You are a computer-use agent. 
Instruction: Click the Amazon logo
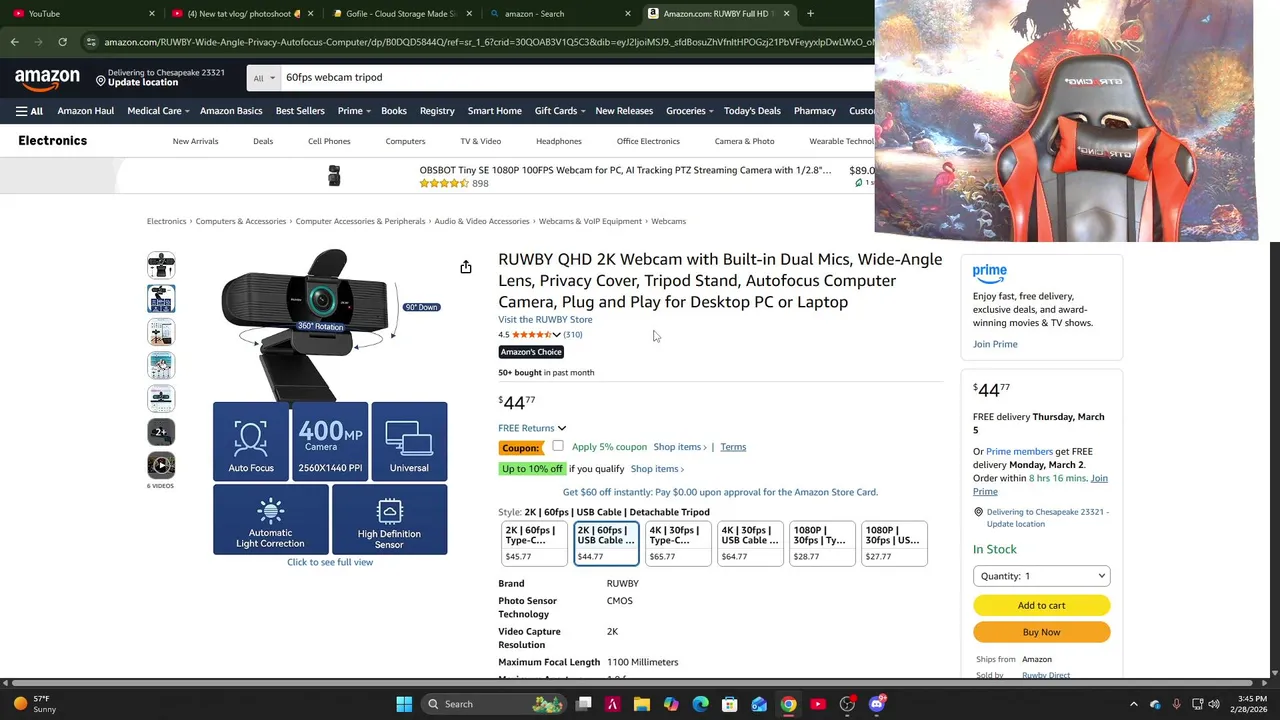pos(47,78)
